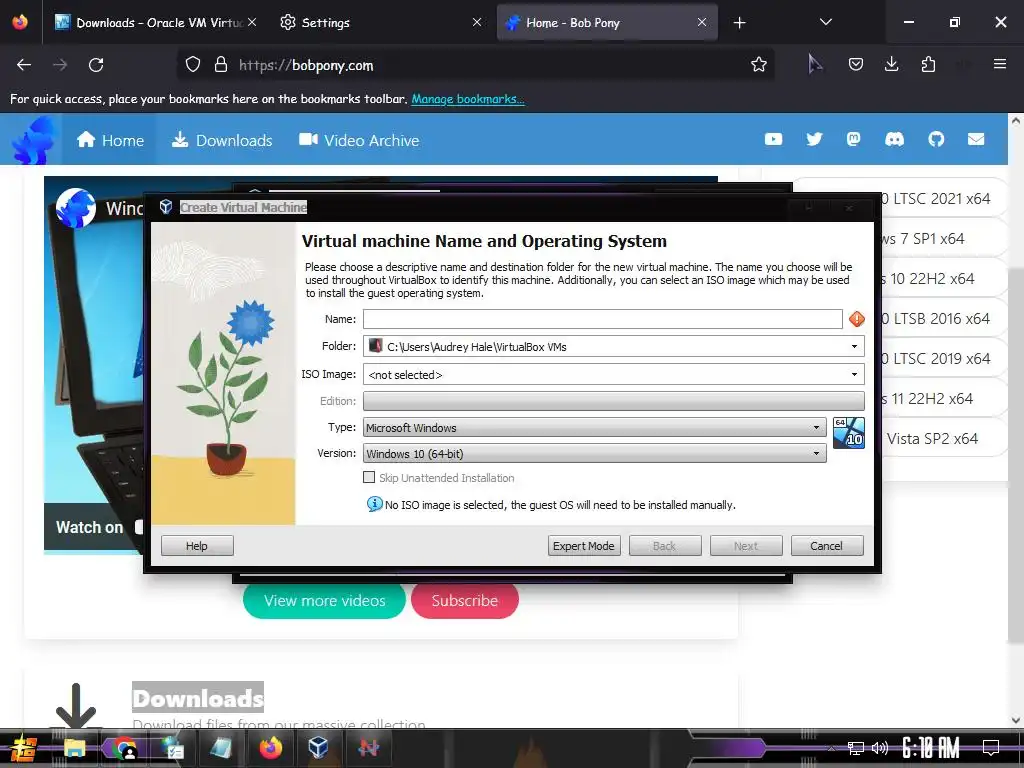Click the clock showing 6:10 AM
The width and height of the screenshot is (1024, 768).
coord(931,748)
